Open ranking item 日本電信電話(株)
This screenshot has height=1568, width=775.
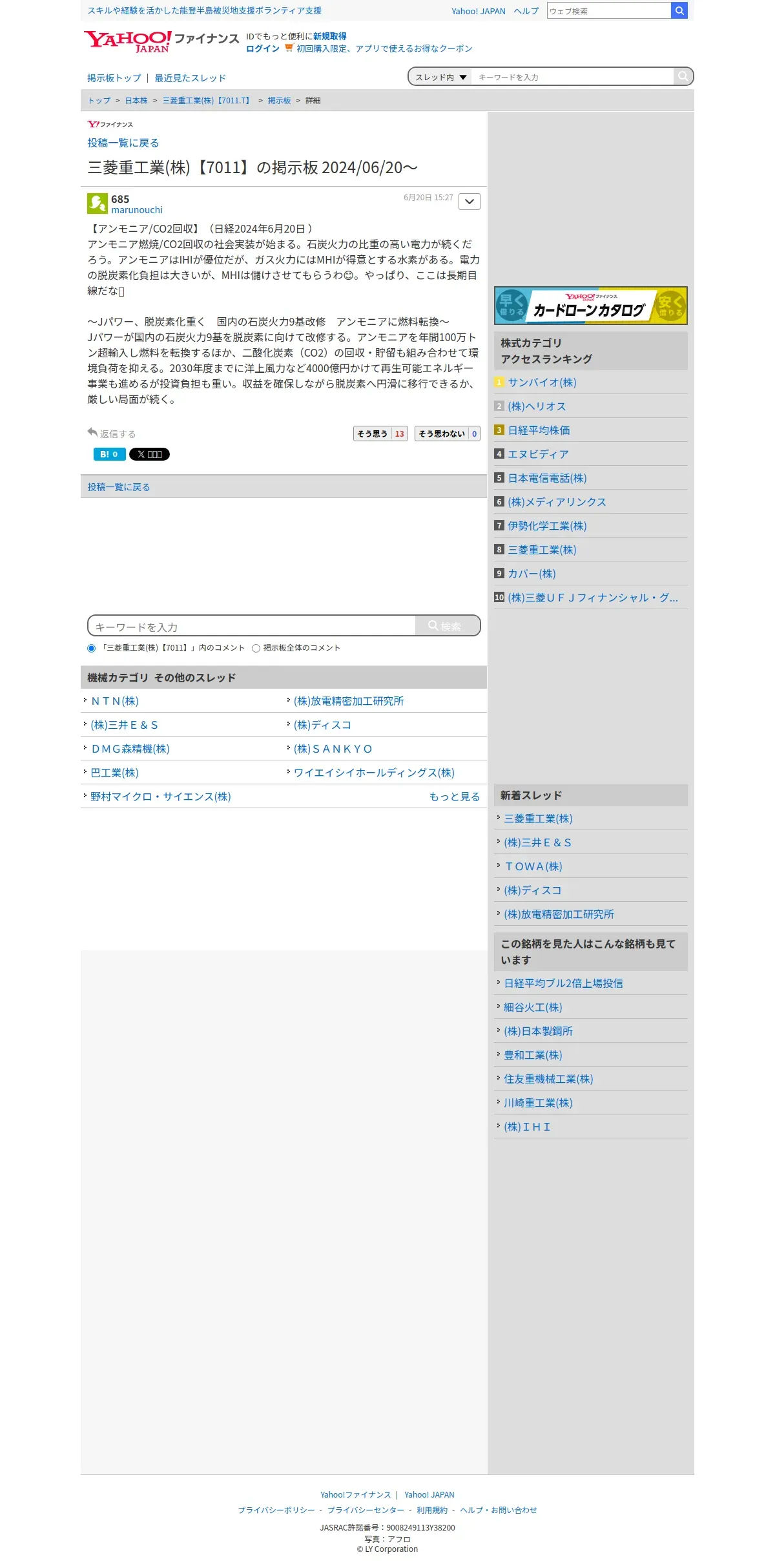(547, 478)
